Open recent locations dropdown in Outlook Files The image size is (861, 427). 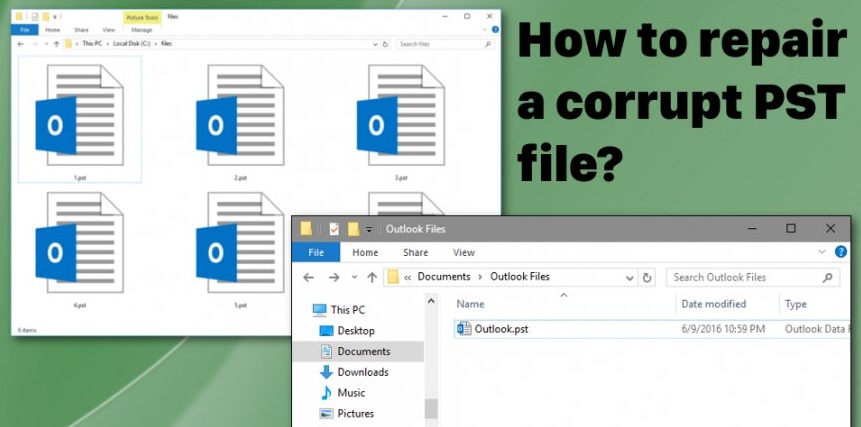(x=354, y=278)
